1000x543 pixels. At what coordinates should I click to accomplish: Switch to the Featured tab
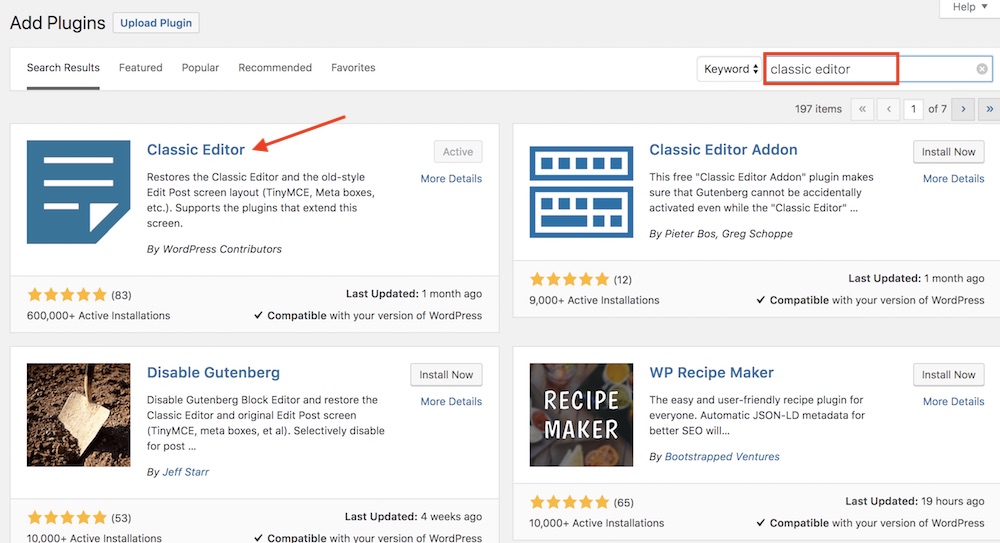tap(140, 68)
